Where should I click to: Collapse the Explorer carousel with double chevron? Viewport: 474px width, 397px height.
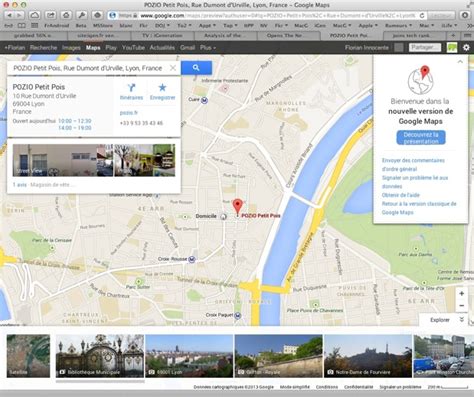pos(461,320)
